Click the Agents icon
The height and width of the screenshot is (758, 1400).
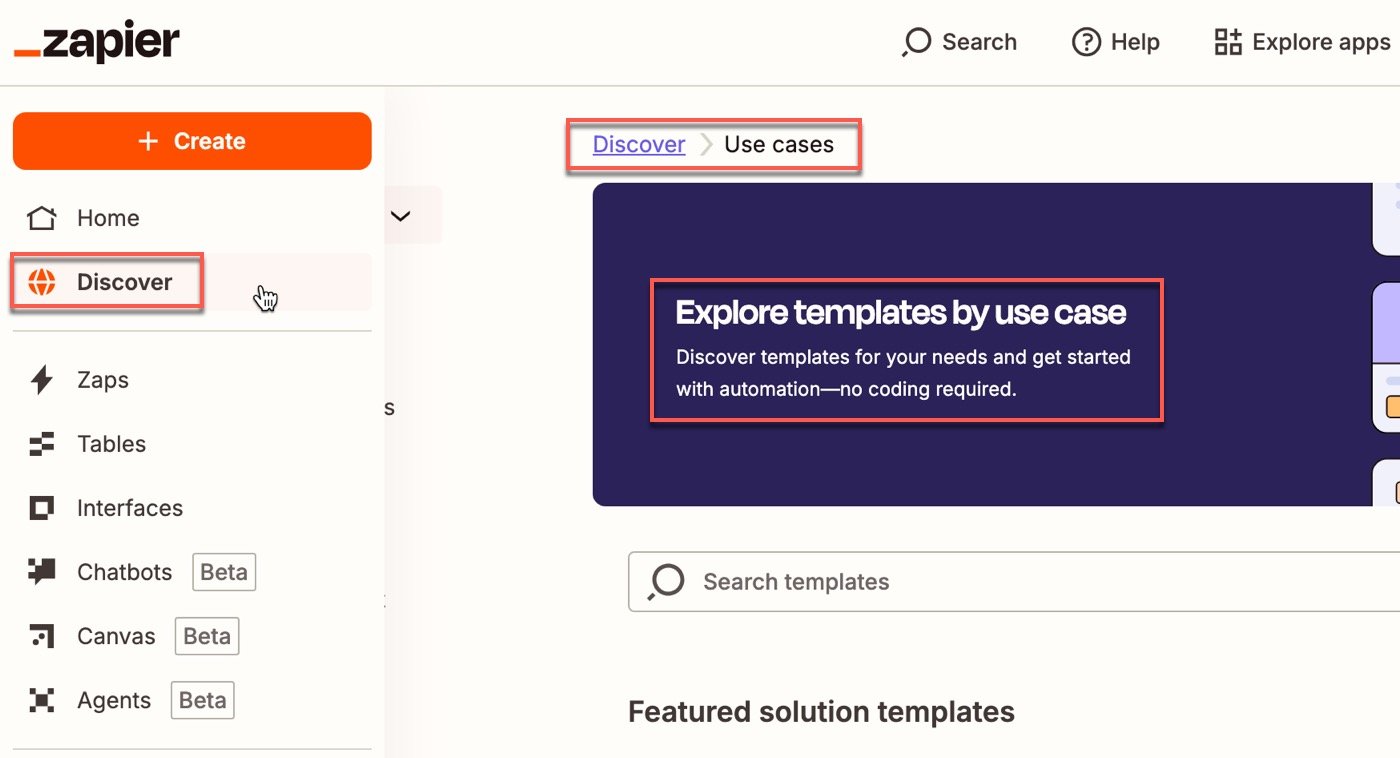click(x=41, y=700)
